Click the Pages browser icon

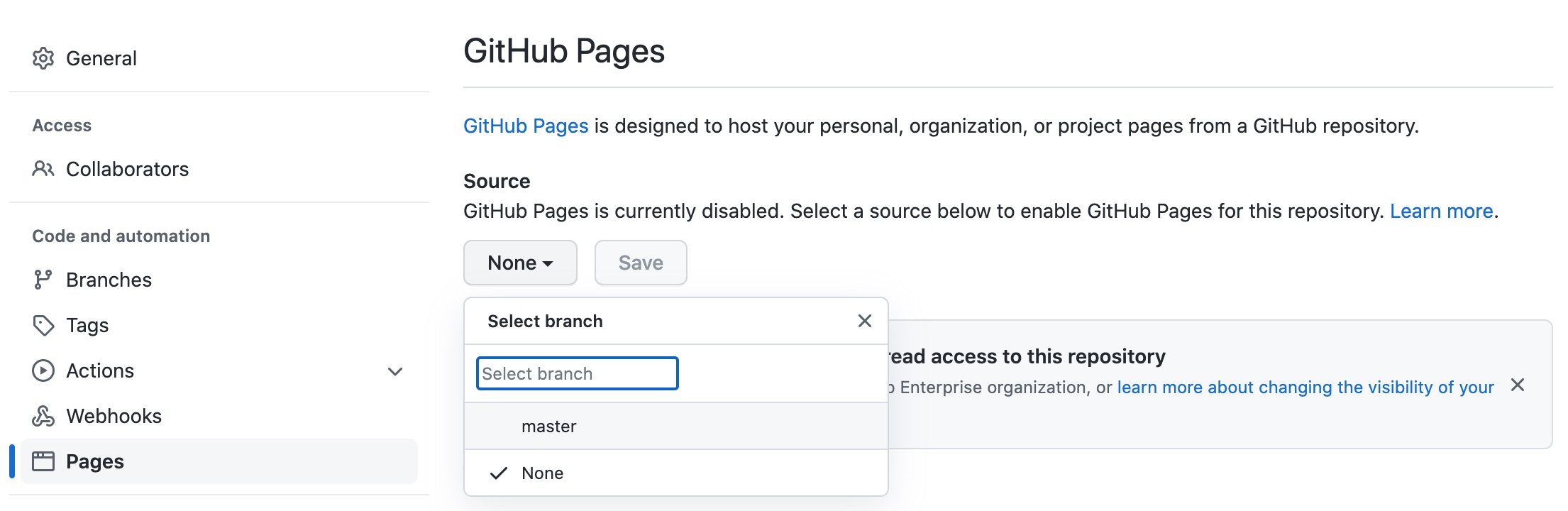point(43,461)
